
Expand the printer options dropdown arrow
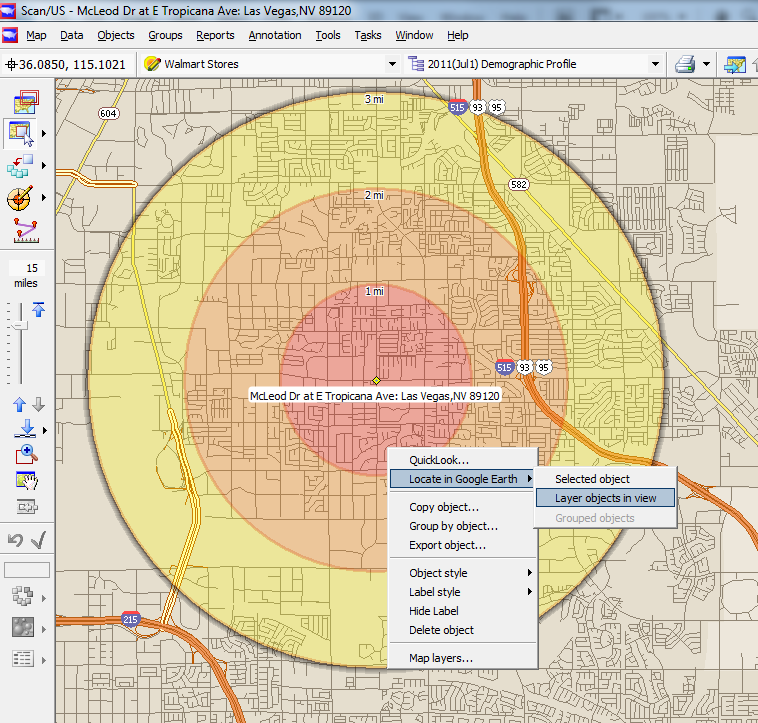706,64
